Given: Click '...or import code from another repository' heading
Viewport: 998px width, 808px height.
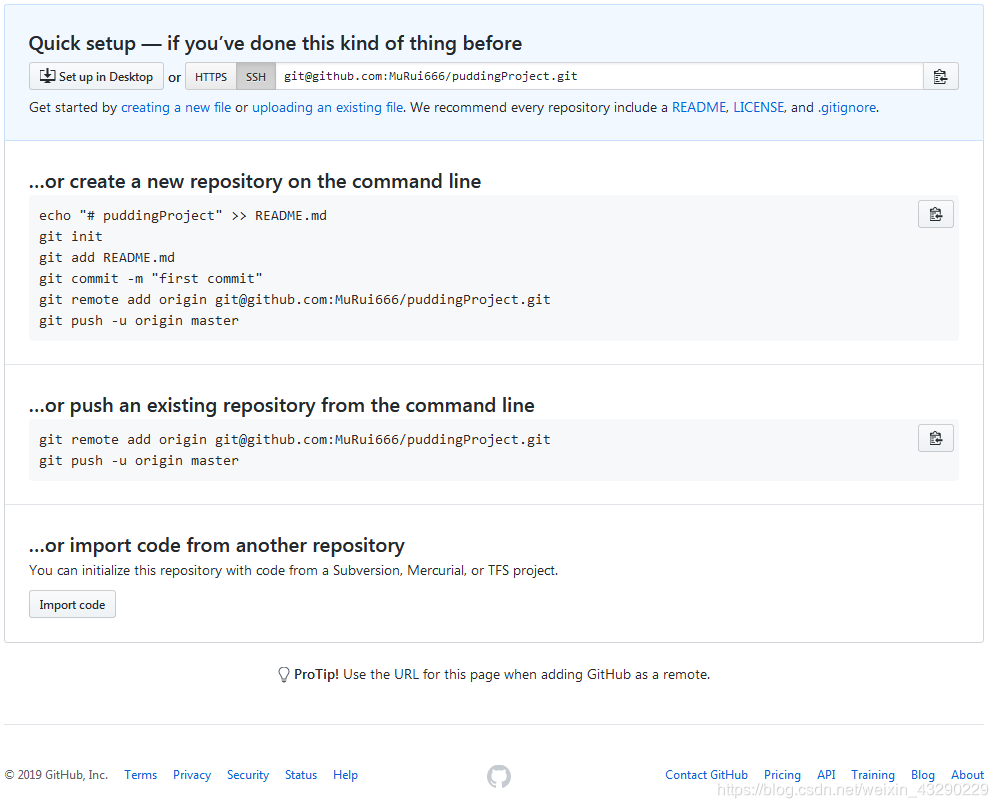Looking at the screenshot, I should [x=216, y=546].
